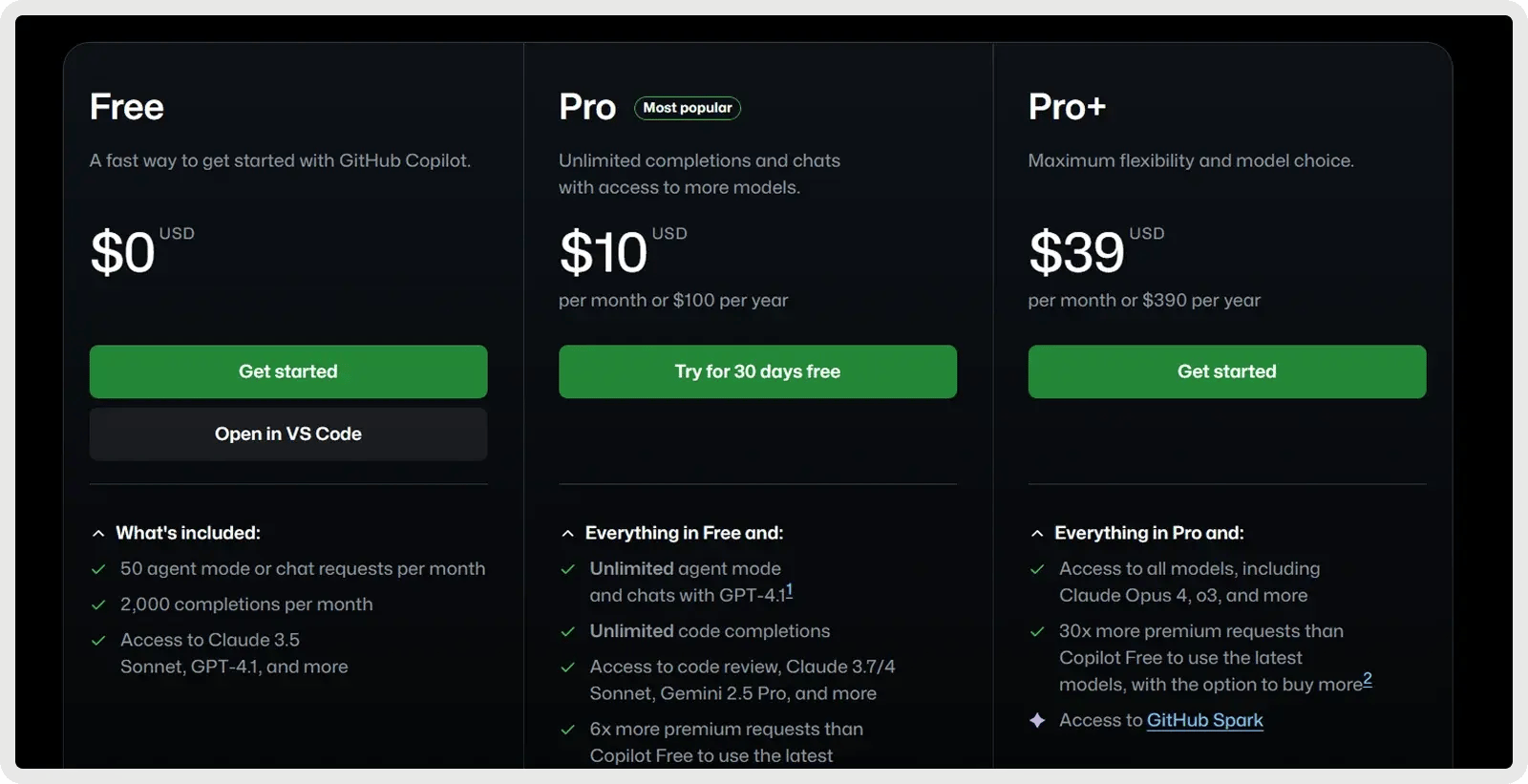Click the checkmark beside "50 agent mode or chat requests"
Screen dimensions: 1528x784
tap(98, 568)
